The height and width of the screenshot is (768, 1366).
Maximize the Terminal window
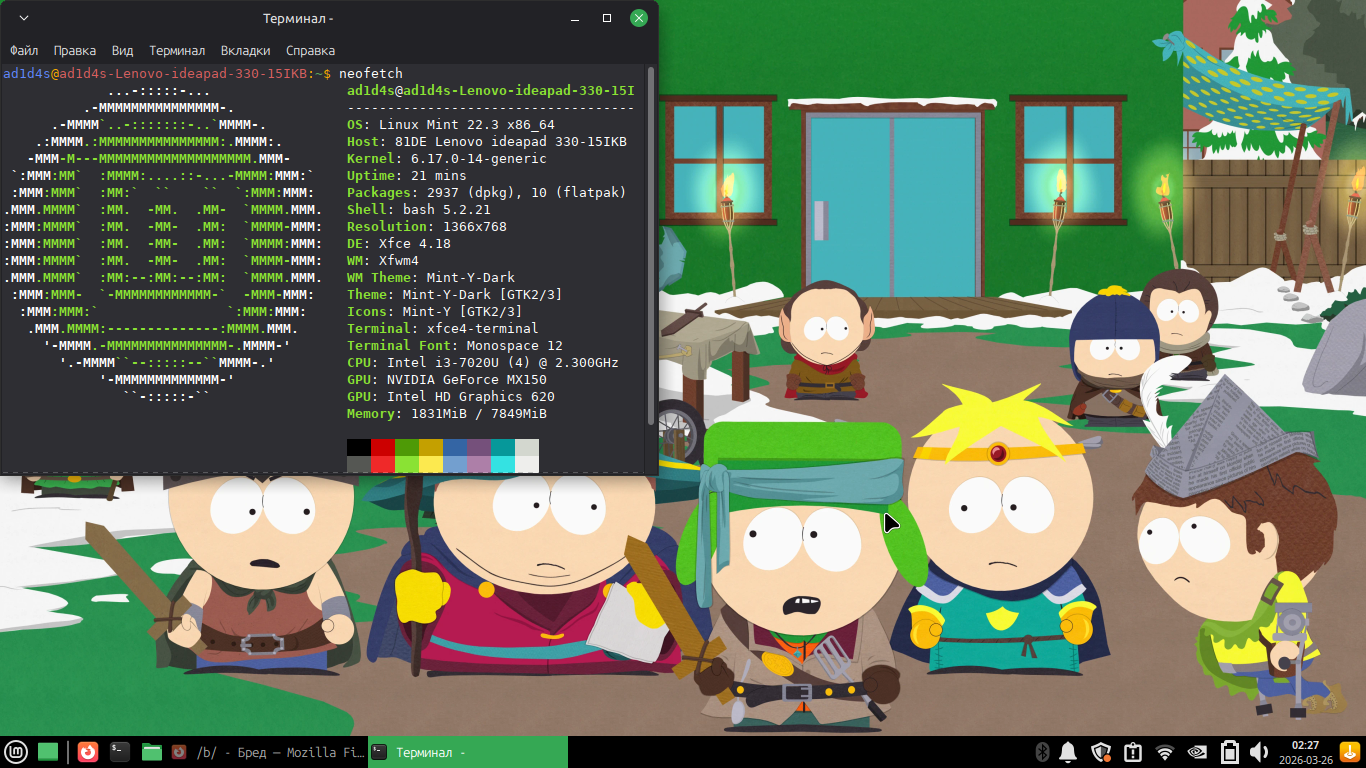(607, 18)
